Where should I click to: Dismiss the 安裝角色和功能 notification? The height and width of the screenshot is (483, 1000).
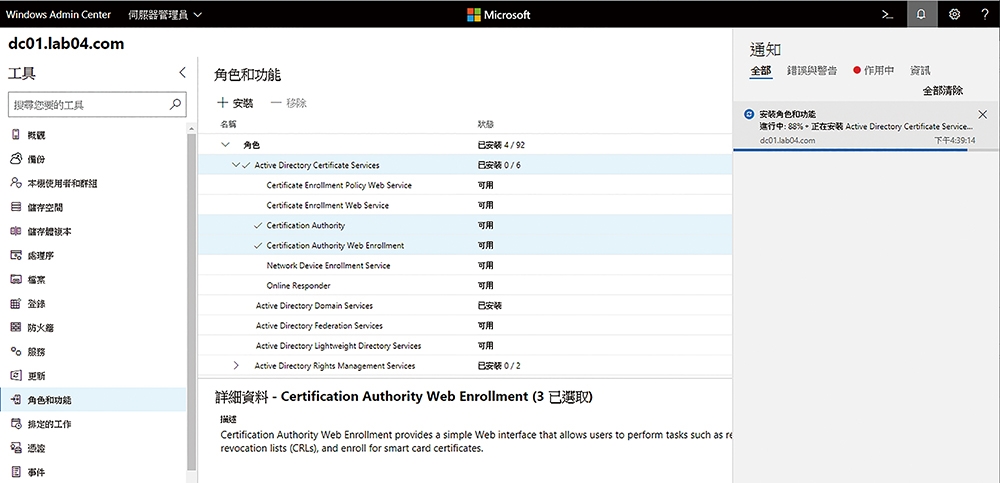pyautogui.click(x=982, y=114)
